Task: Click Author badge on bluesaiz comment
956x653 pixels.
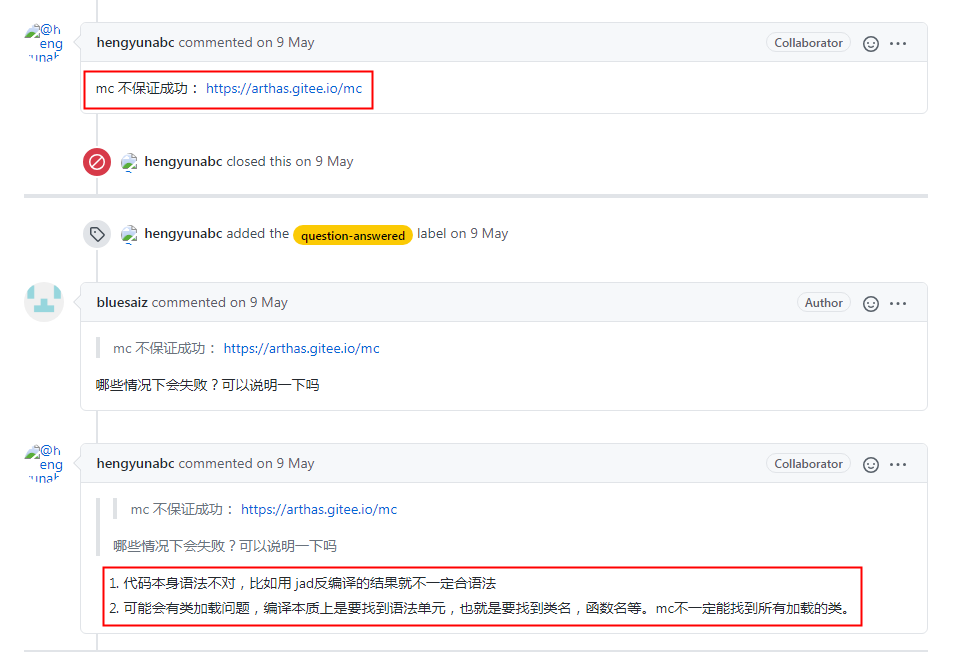Action: click(823, 302)
